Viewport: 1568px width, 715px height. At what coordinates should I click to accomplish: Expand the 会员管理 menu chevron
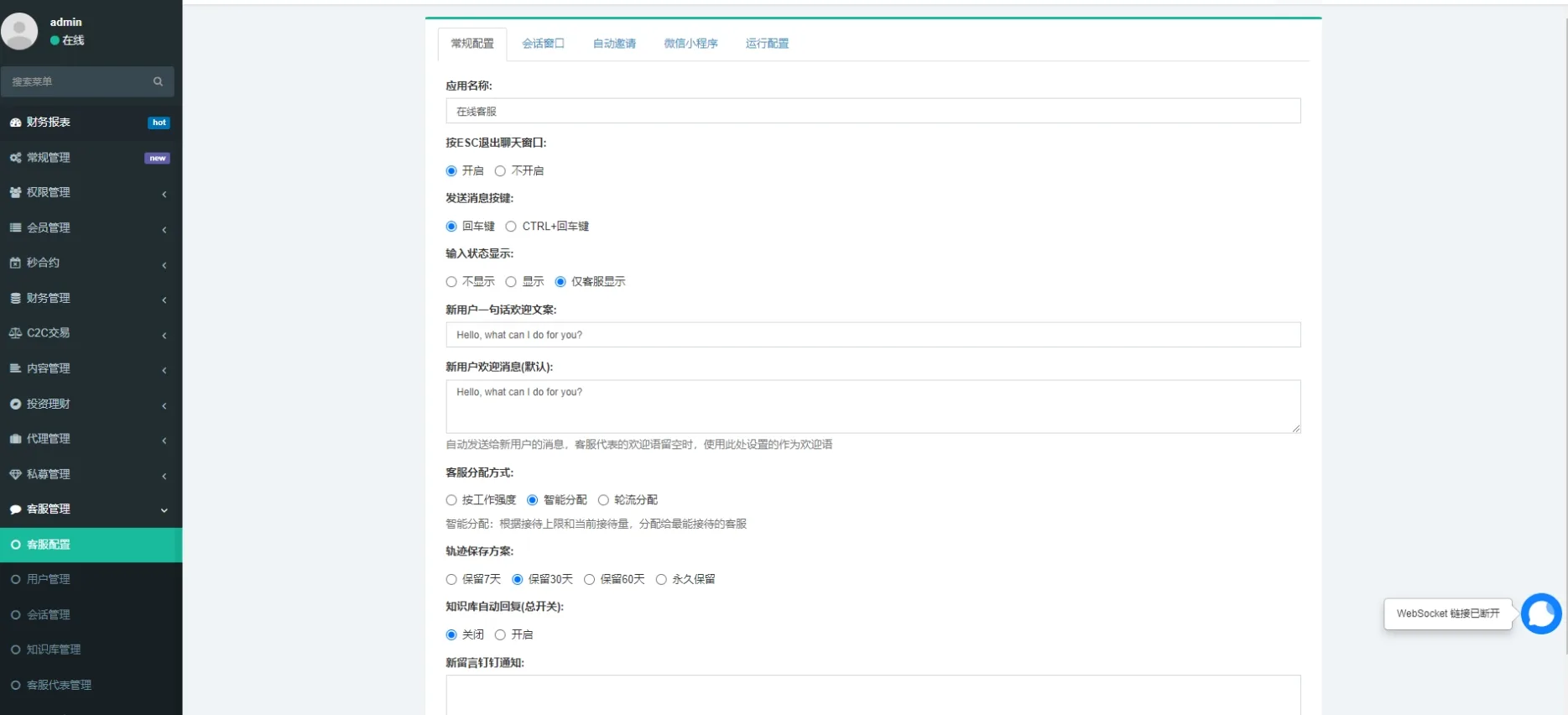click(164, 229)
